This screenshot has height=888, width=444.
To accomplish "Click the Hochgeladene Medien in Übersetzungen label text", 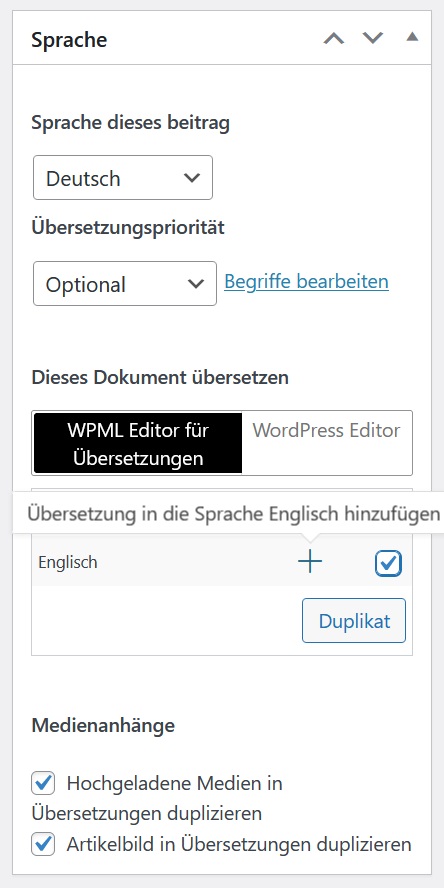I will [x=157, y=799].
